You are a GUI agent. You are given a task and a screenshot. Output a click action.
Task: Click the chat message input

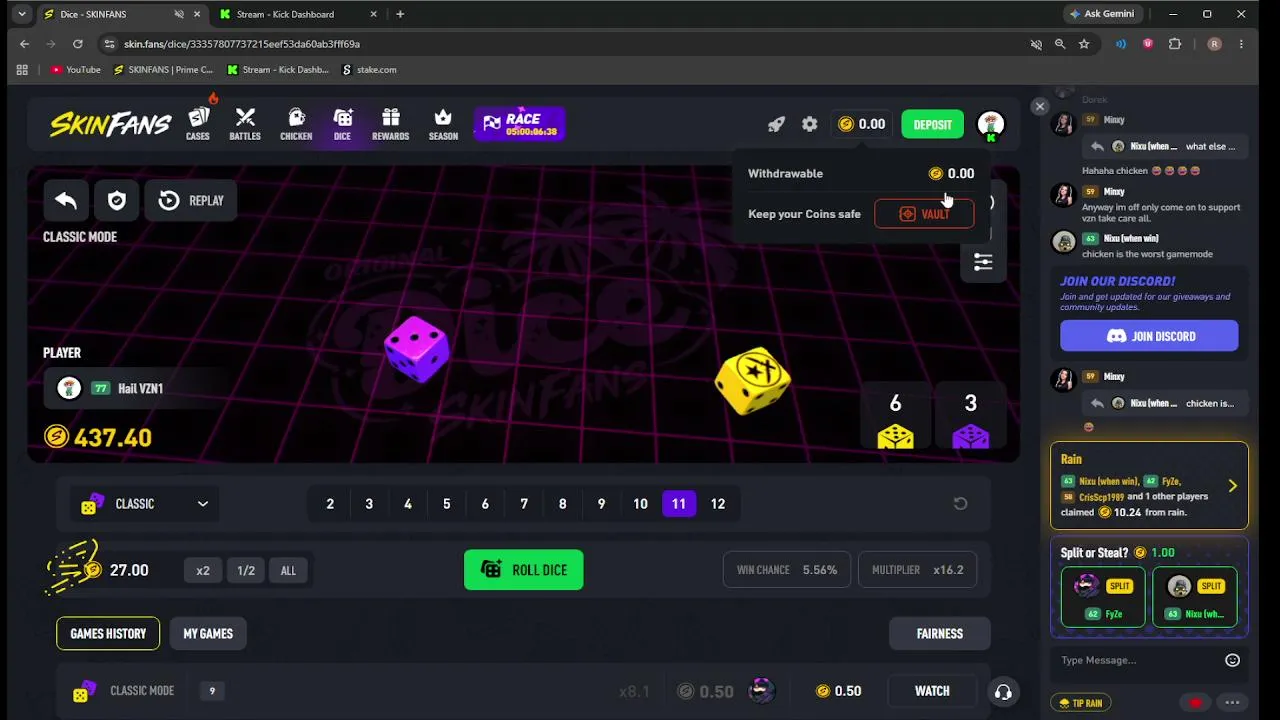1140,660
